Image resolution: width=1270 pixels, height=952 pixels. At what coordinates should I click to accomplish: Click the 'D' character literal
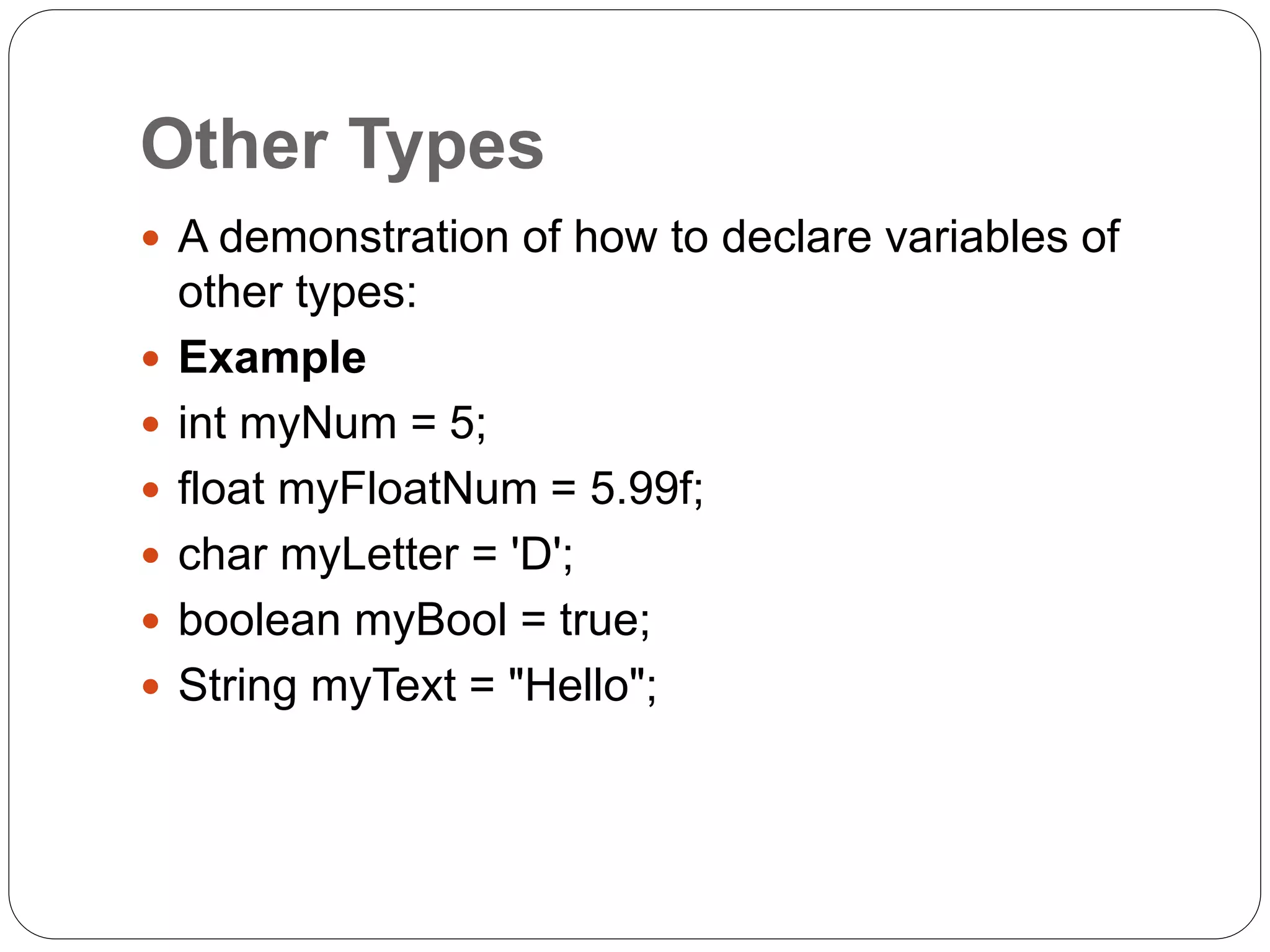(x=536, y=554)
